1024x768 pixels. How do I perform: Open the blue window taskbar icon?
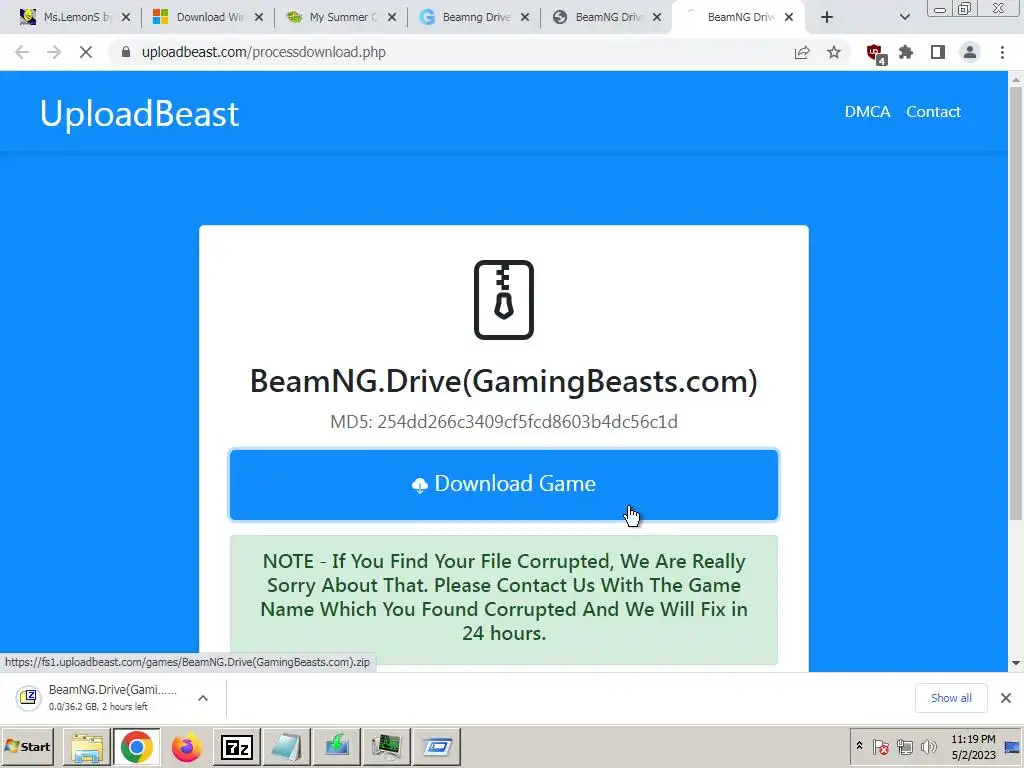(x=437, y=747)
